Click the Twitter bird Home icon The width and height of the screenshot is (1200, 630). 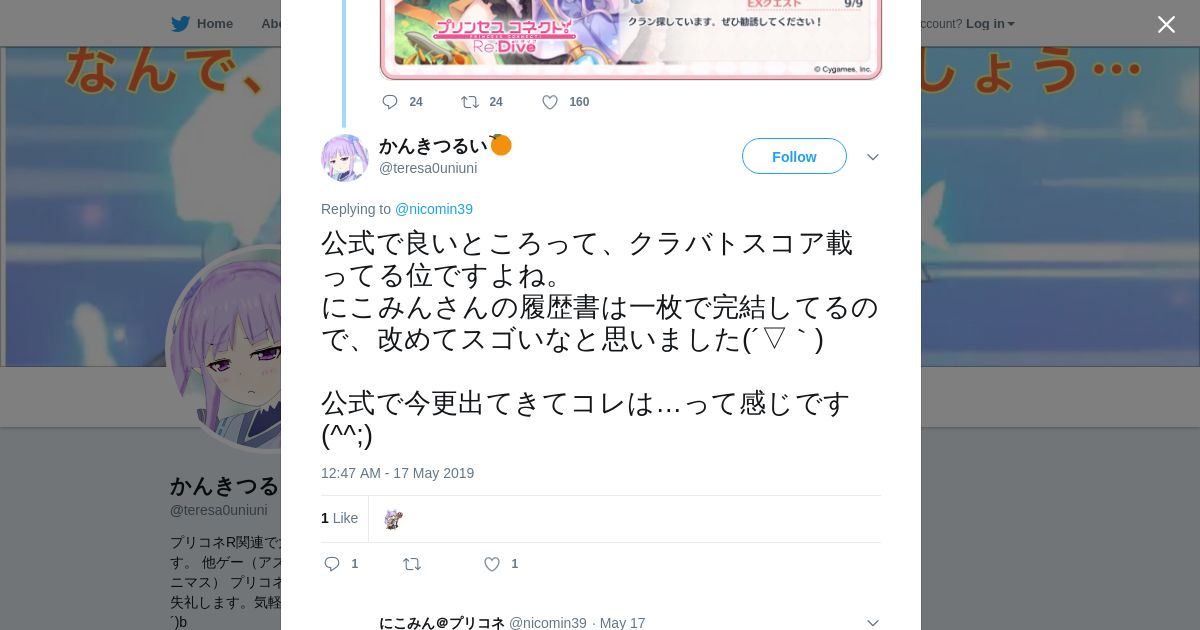180,23
